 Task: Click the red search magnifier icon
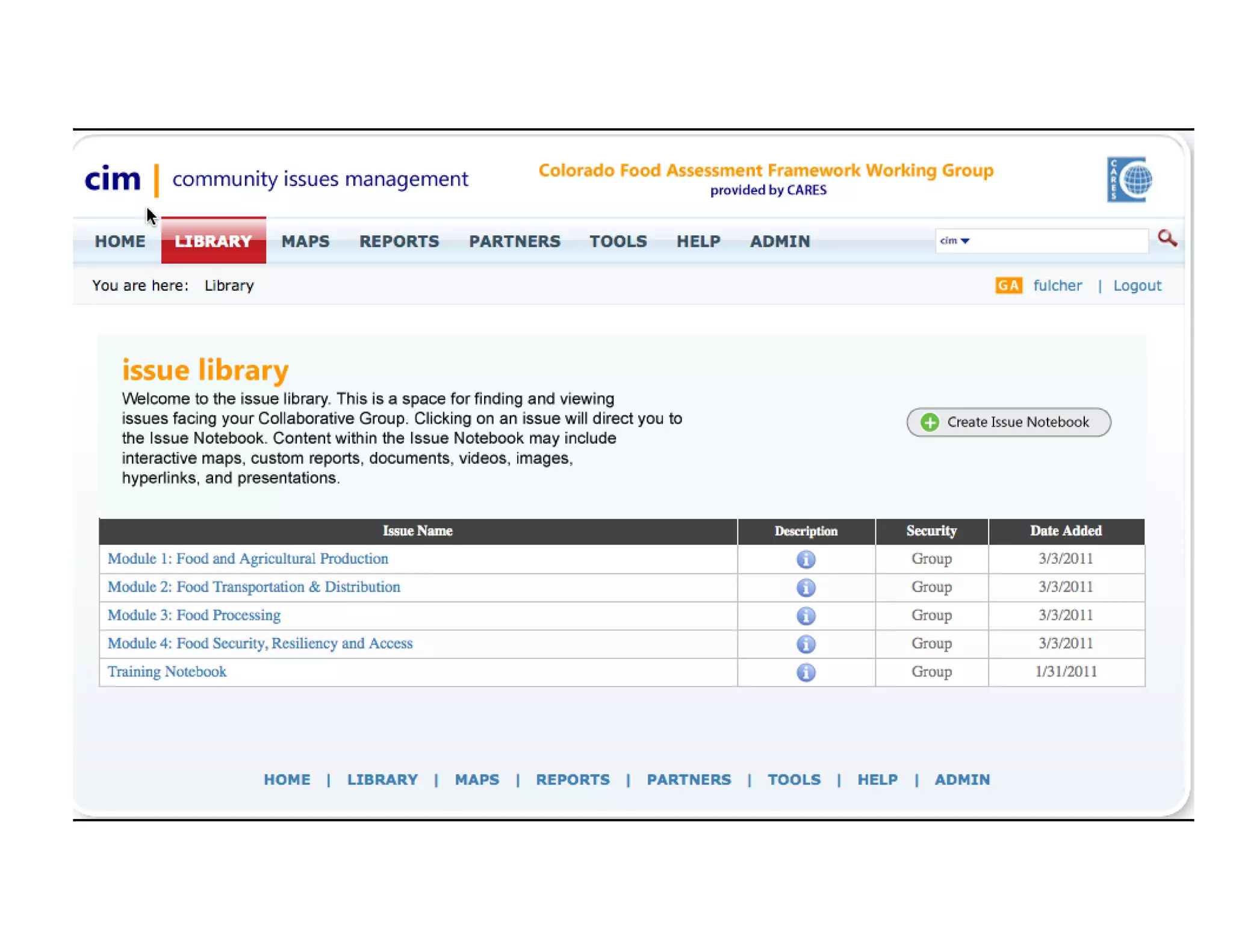coord(1166,238)
